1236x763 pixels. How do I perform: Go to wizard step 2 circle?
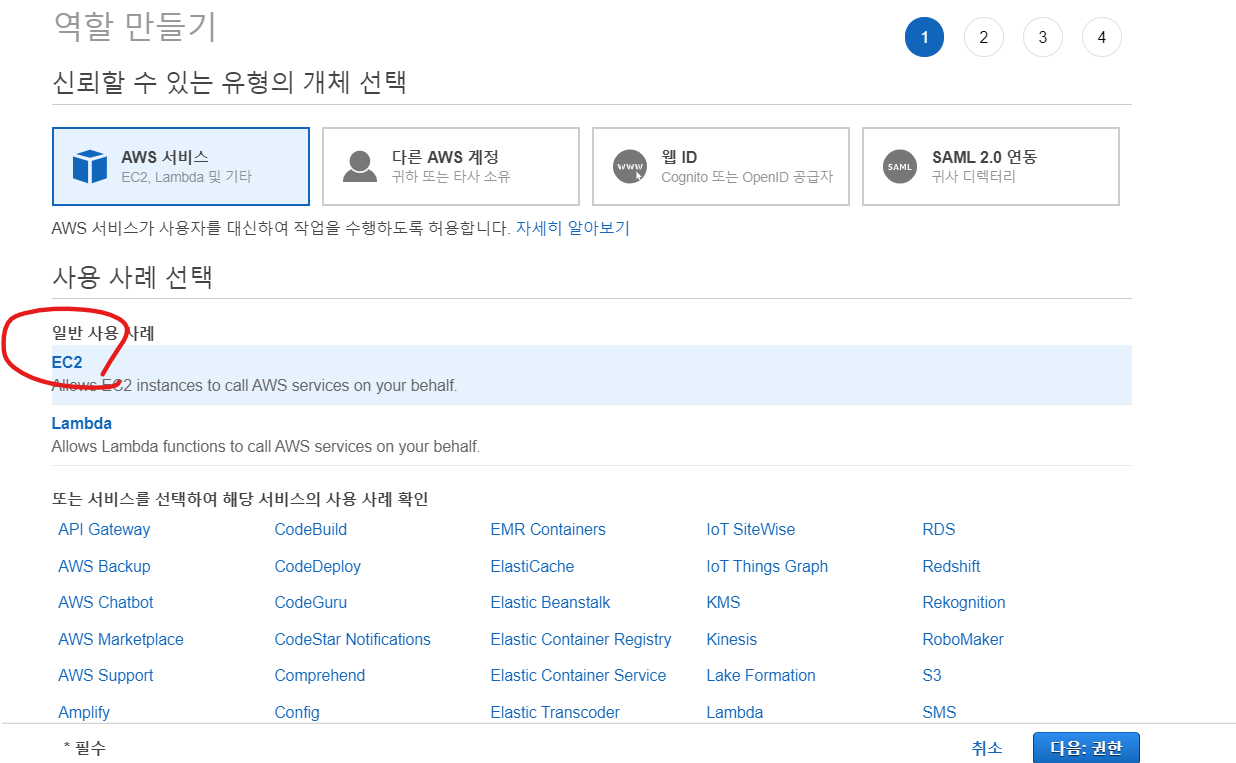point(984,37)
